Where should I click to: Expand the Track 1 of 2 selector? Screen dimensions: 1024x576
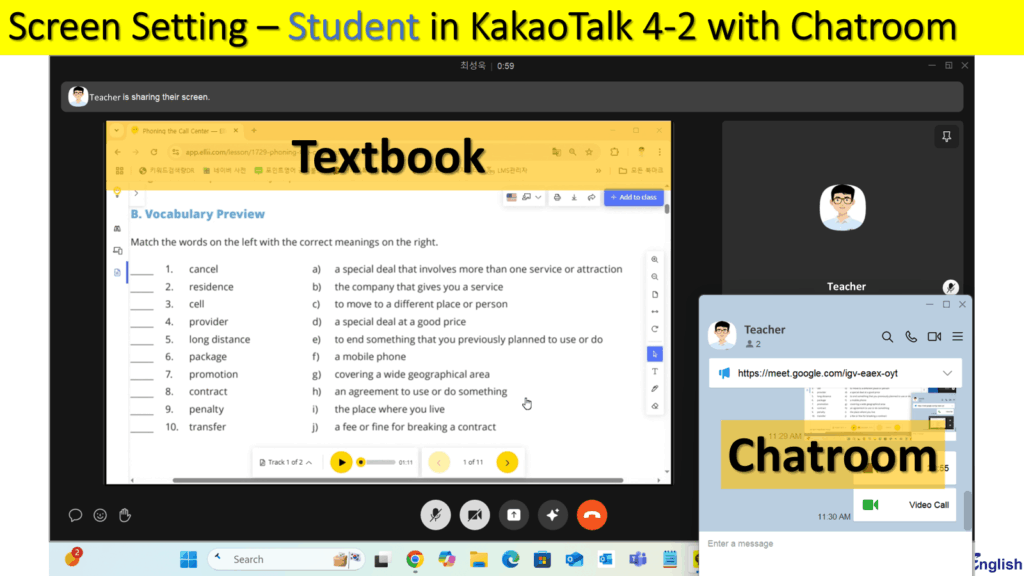point(285,462)
